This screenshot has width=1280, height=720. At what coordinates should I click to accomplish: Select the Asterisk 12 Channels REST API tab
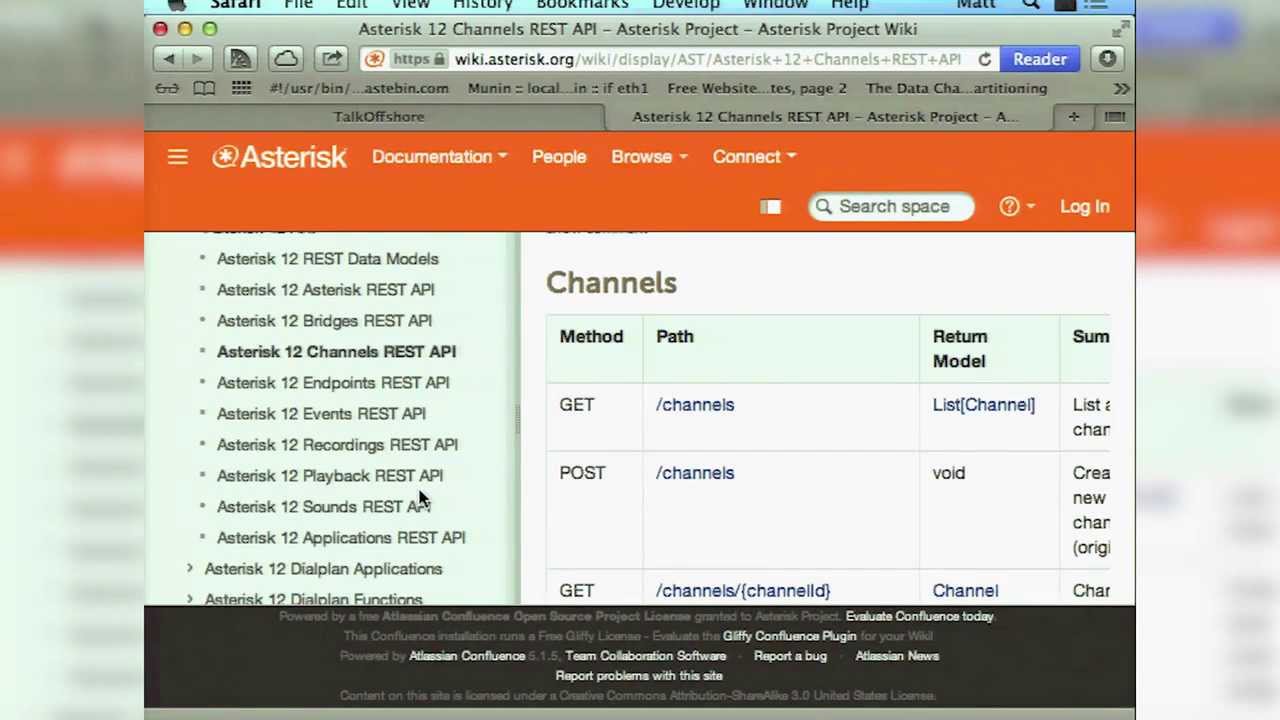(825, 117)
